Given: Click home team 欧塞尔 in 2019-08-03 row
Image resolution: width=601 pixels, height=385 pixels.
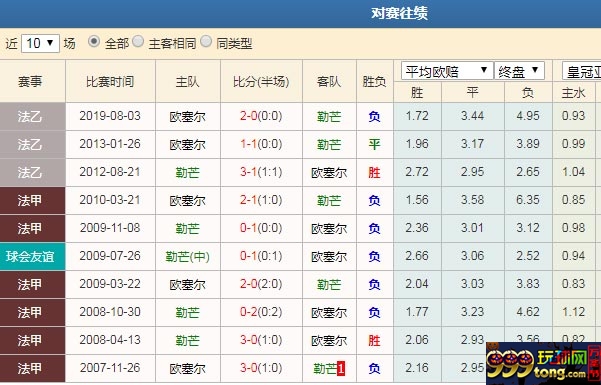Looking at the screenshot, I should point(187,116).
